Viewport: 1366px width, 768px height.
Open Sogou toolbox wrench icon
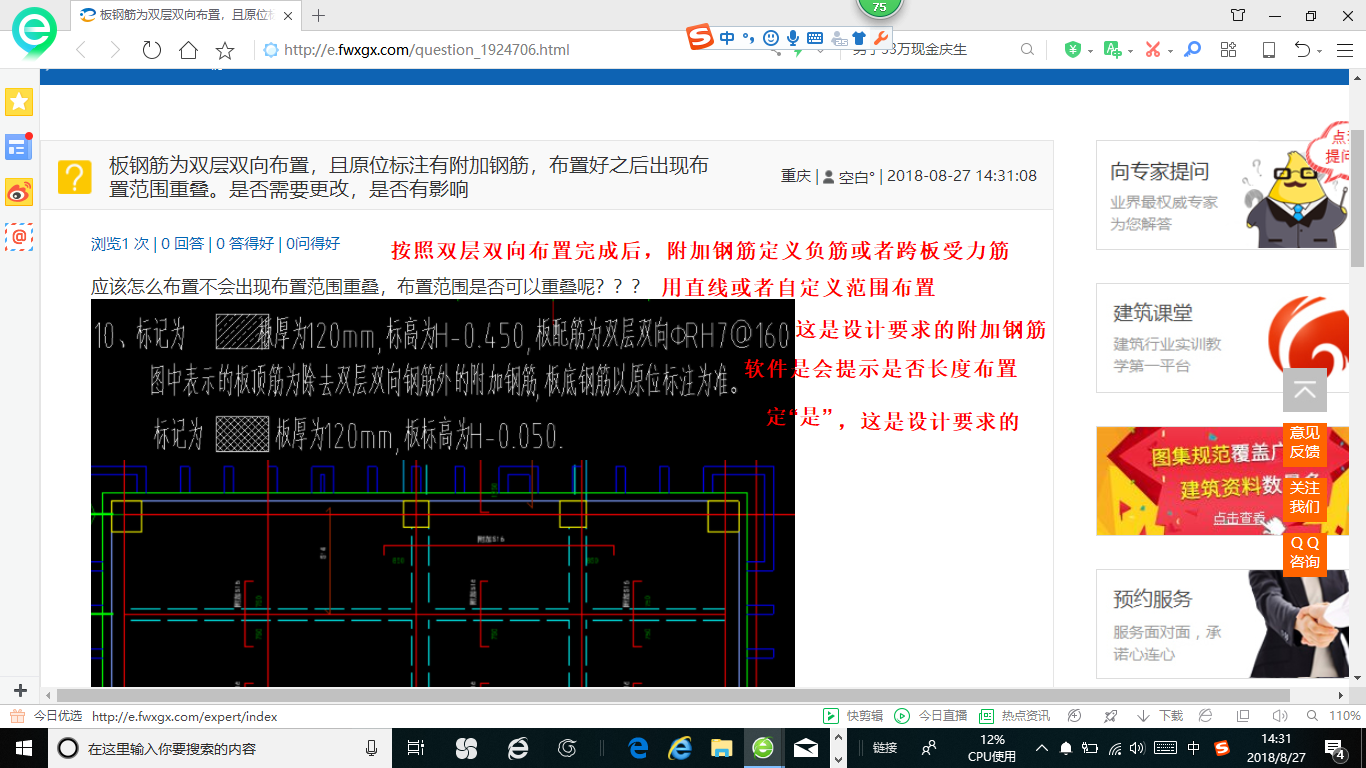(x=881, y=38)
